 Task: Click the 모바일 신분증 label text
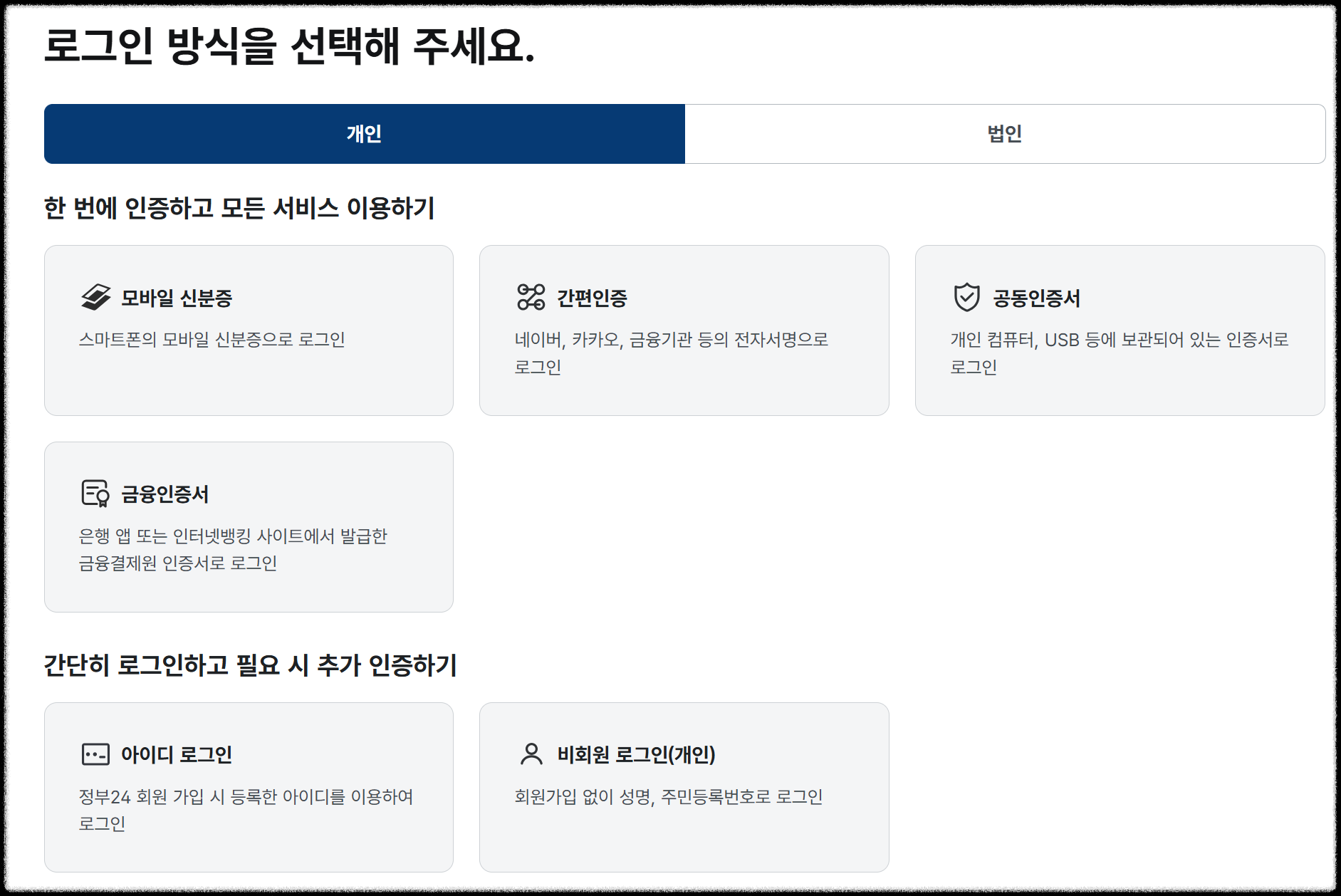[x=180, y=298]
